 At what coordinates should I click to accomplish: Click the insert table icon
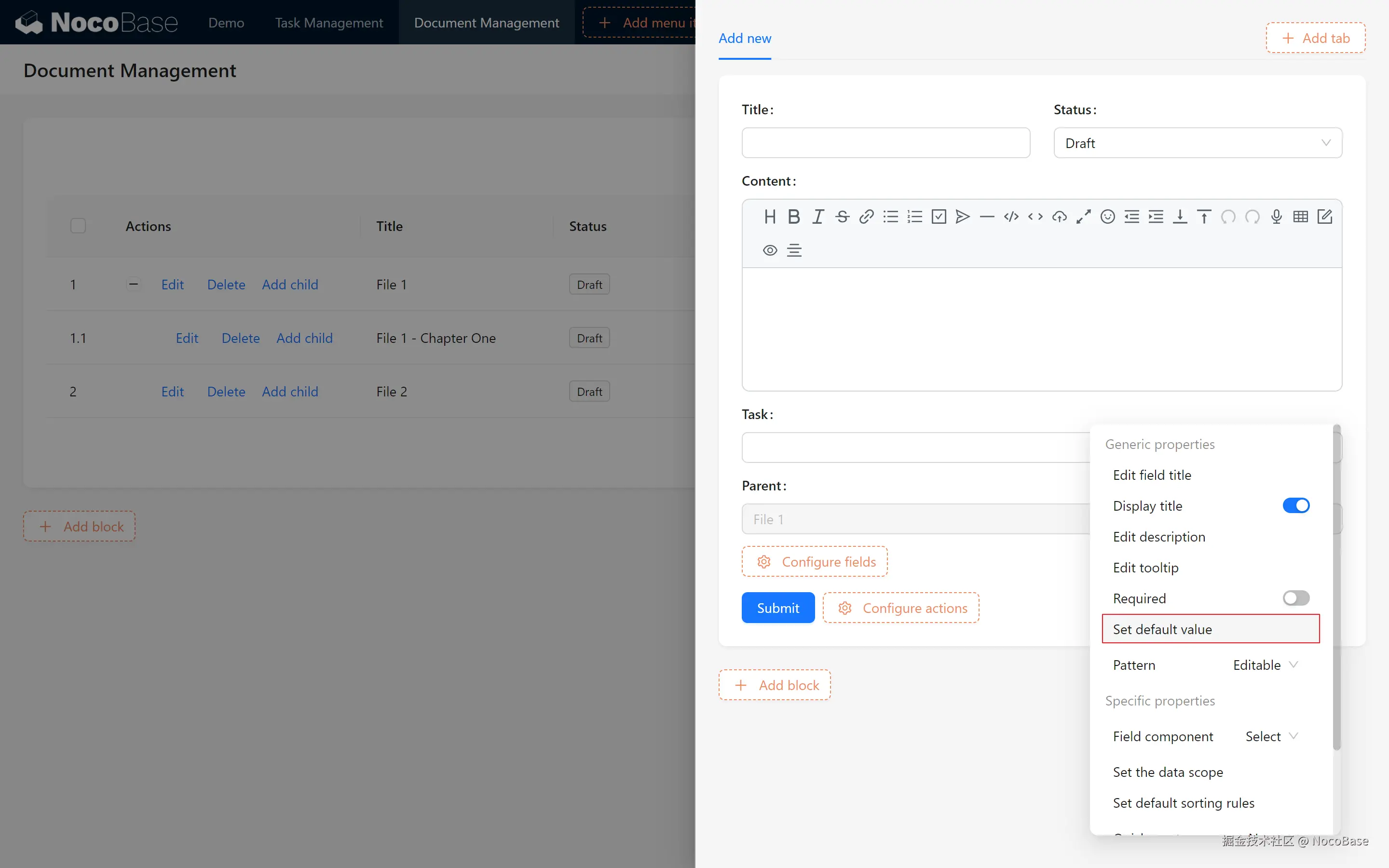(1300, 217)
